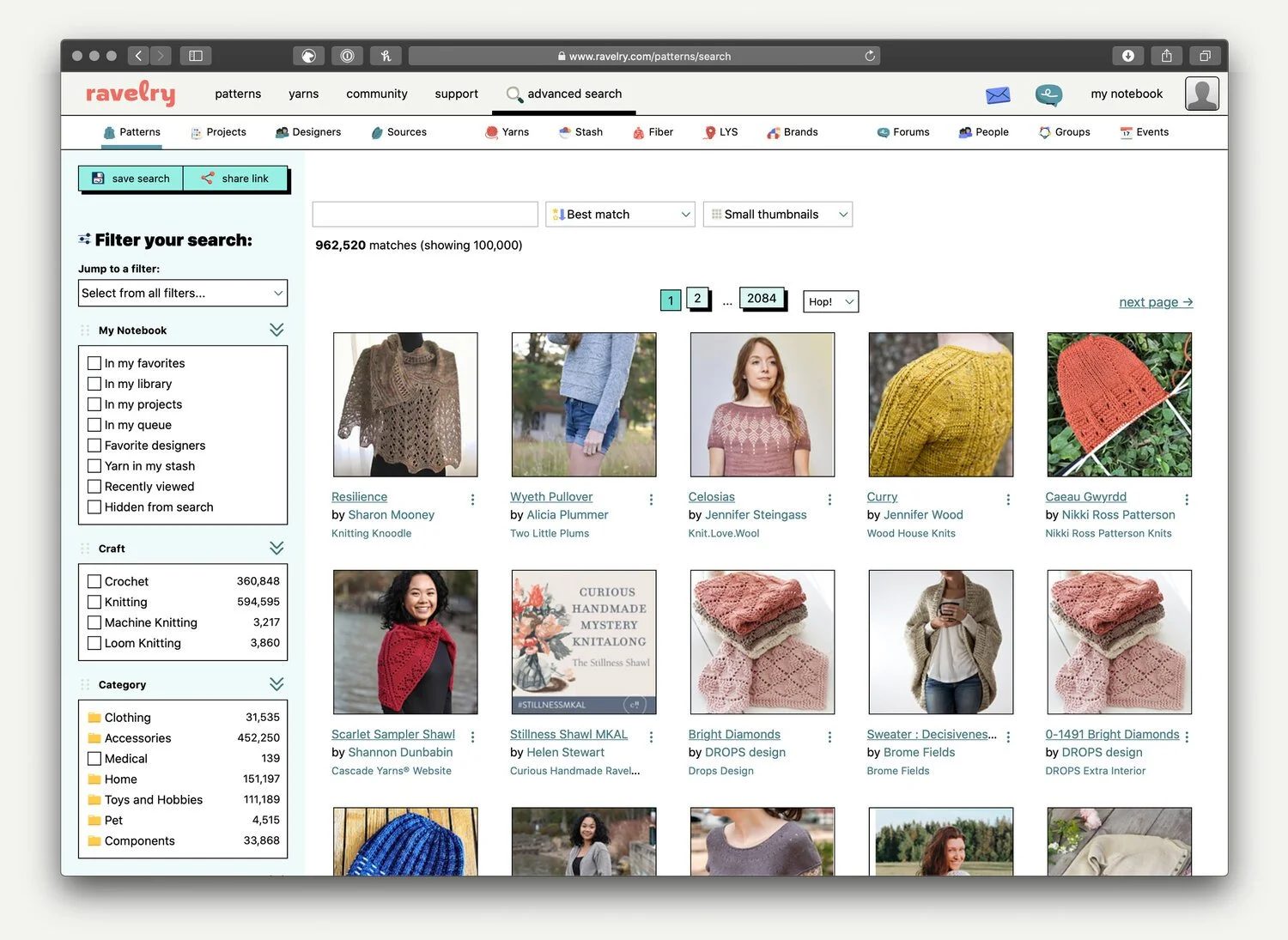The image size is (1288, 940).
Task: Check the In my favorites filter
Action: (94, 363)
